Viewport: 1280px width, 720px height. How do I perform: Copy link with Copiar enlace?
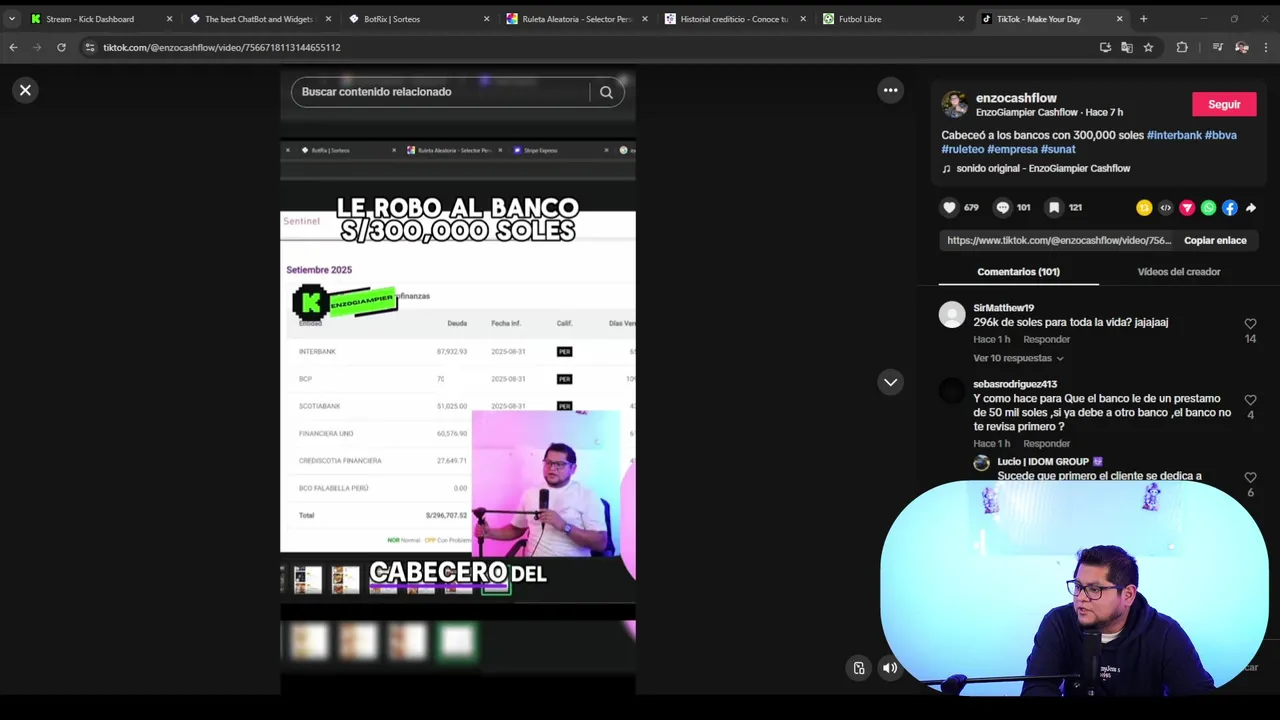(1215, 240)
